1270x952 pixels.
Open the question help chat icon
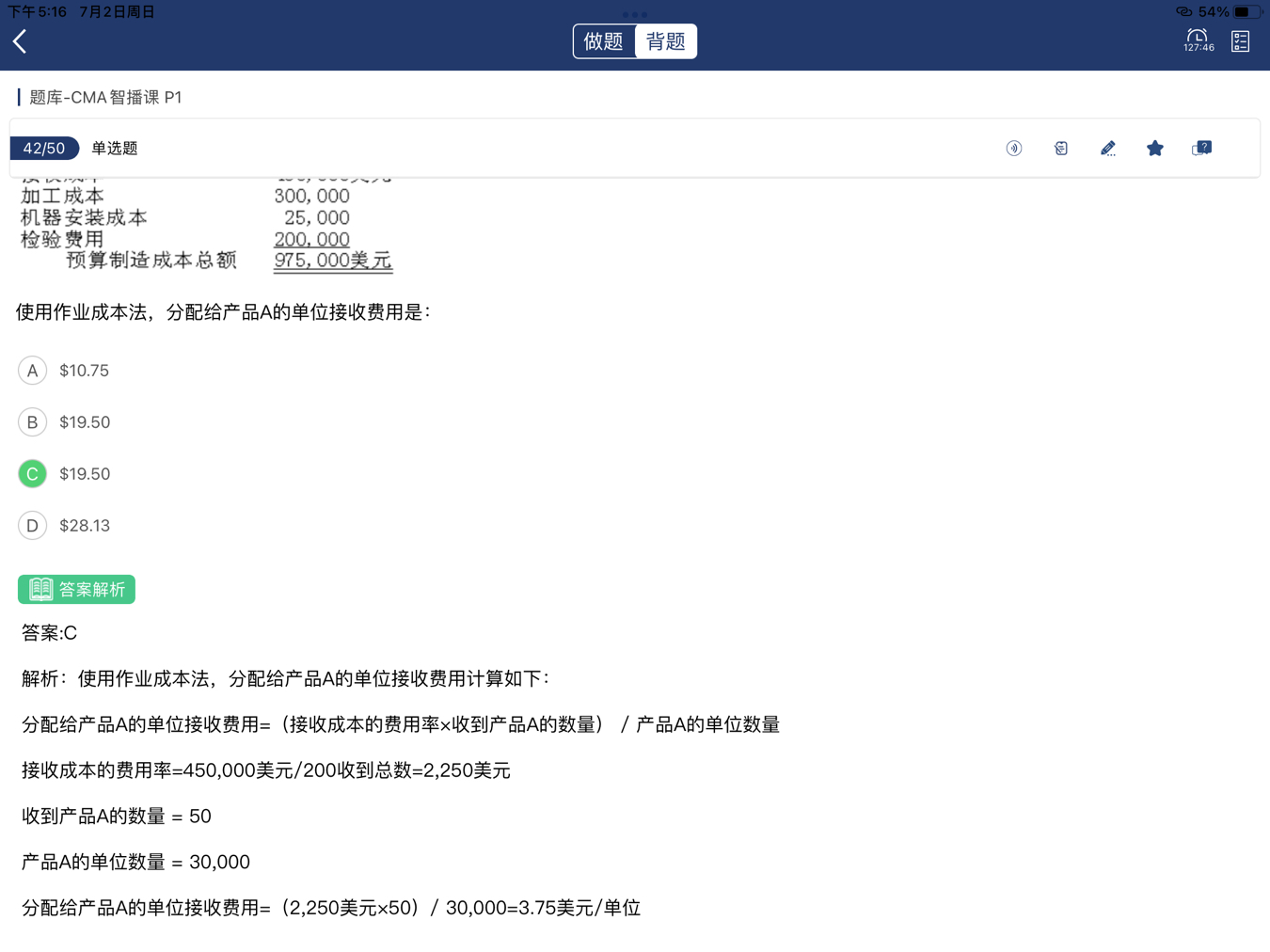click(1201, 149)
